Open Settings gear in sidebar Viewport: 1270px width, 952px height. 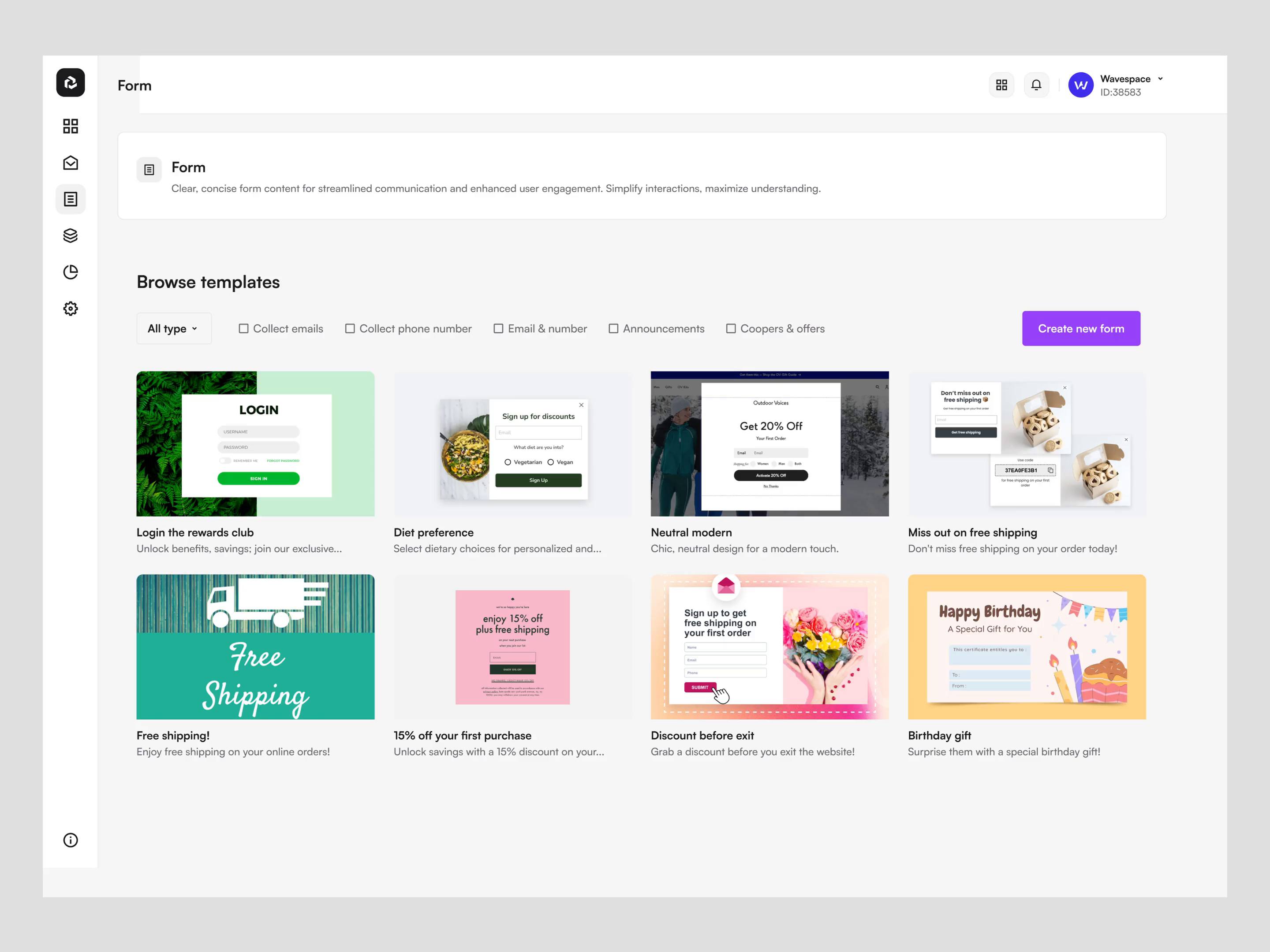70,309
